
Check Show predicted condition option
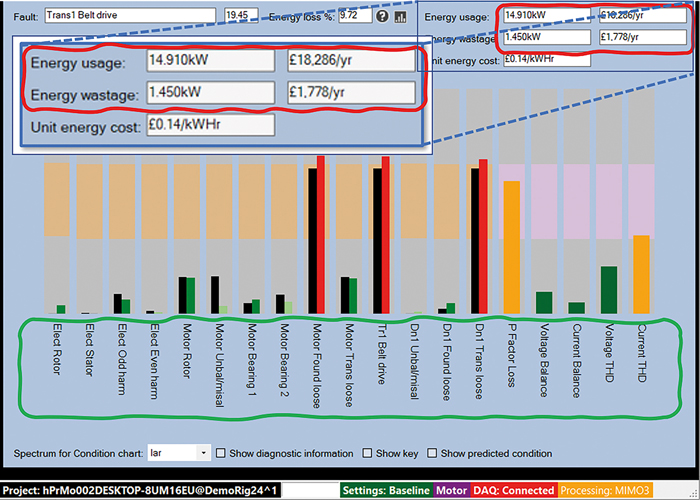[x=433, y=453]
